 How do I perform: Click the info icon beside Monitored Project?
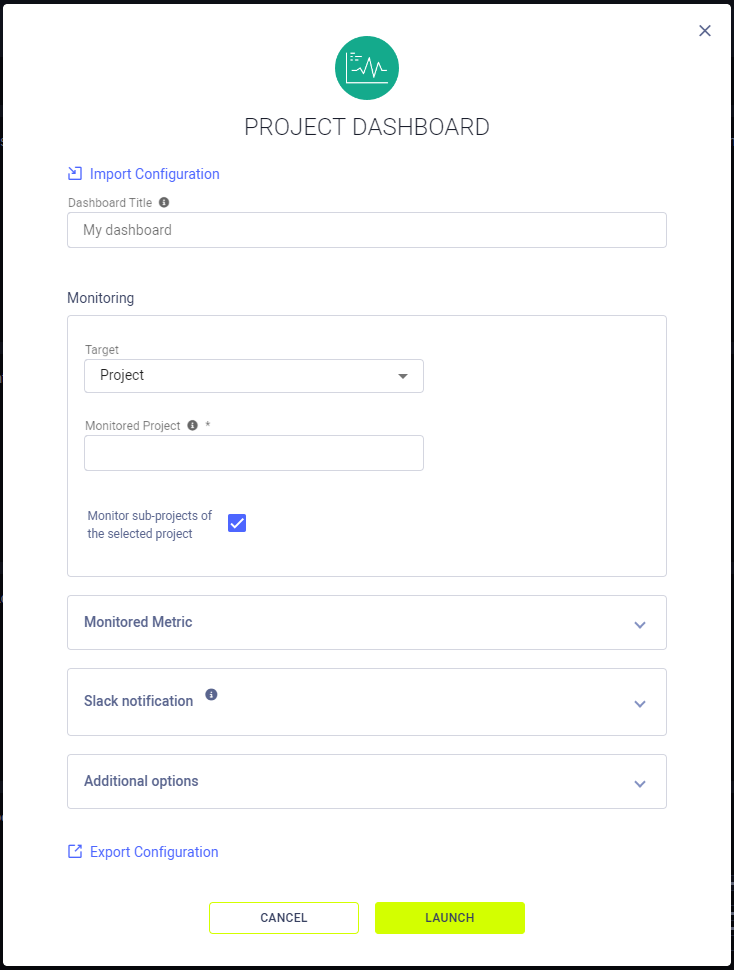coord(191,424)
